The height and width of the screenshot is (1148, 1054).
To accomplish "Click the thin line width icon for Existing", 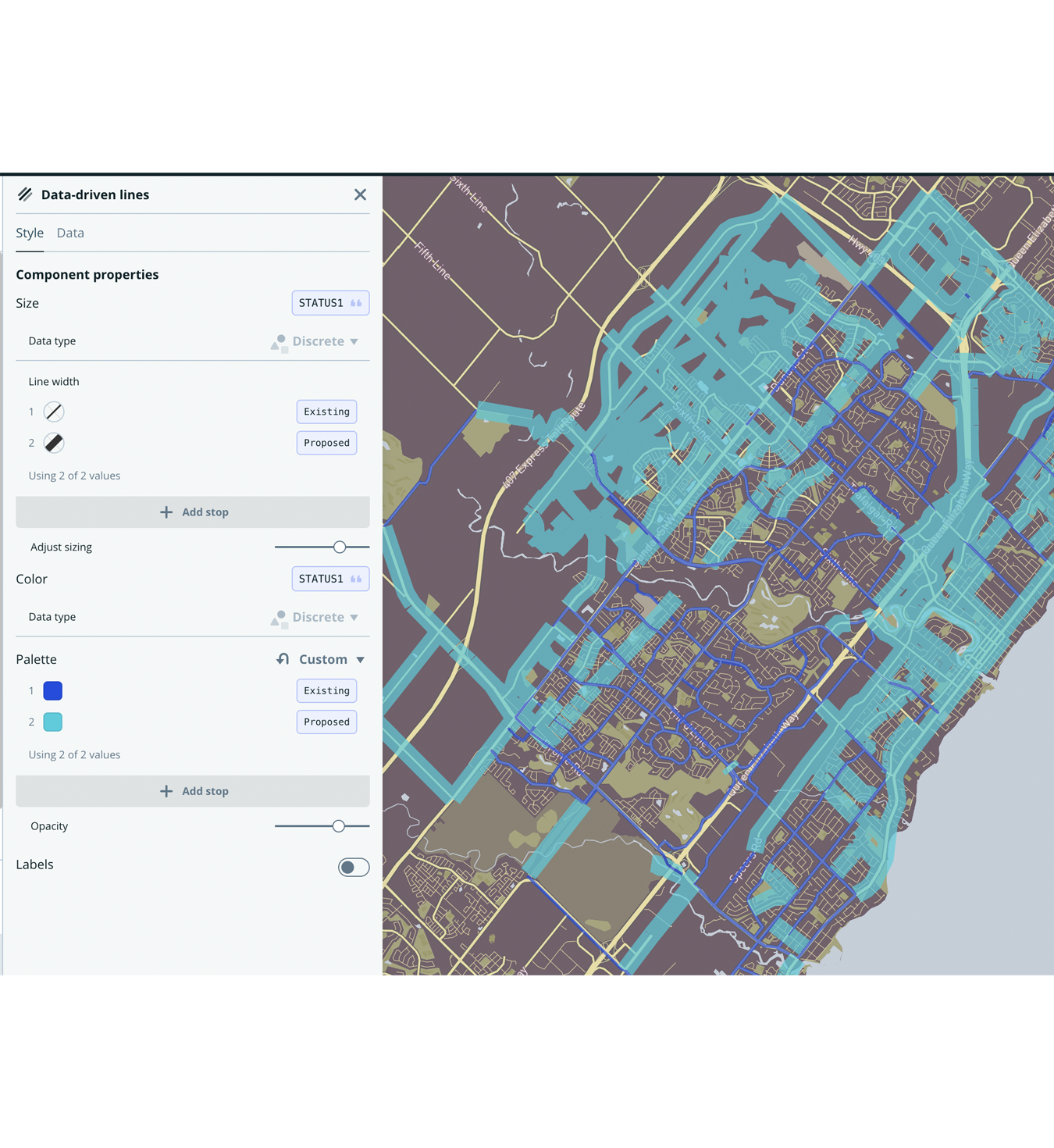I will coord(54,412).
